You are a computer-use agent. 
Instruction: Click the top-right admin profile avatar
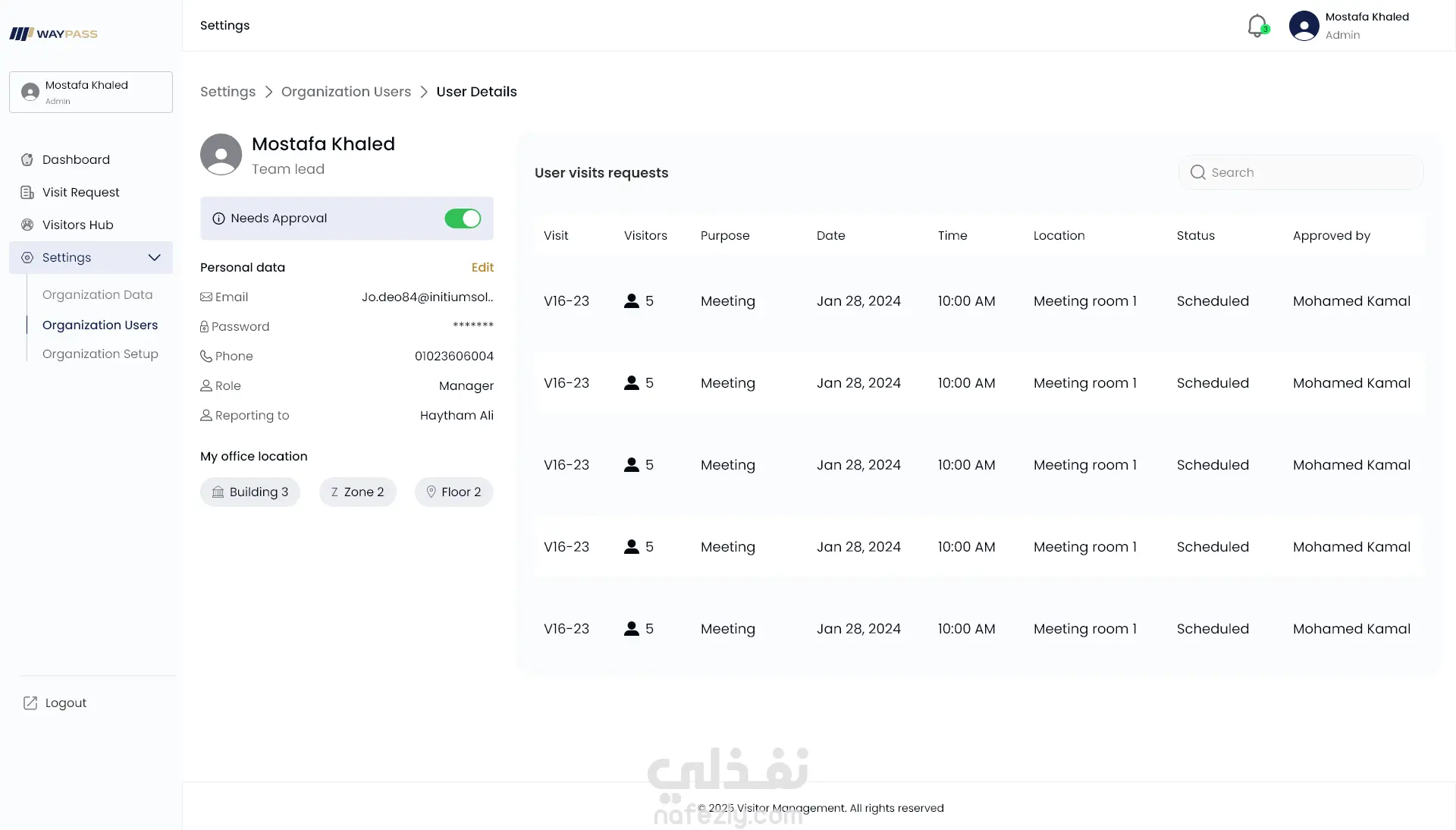click(1304, 25)
